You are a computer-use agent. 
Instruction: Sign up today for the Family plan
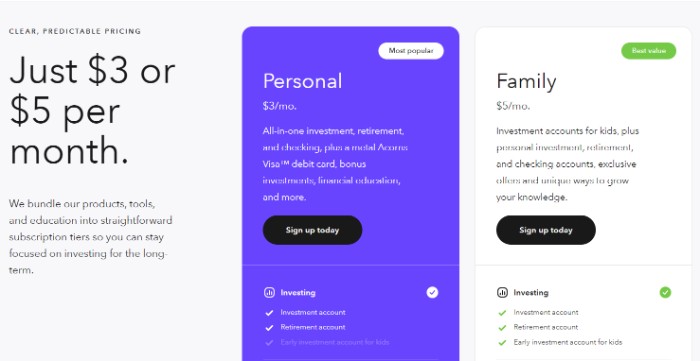tap(546, 230)
